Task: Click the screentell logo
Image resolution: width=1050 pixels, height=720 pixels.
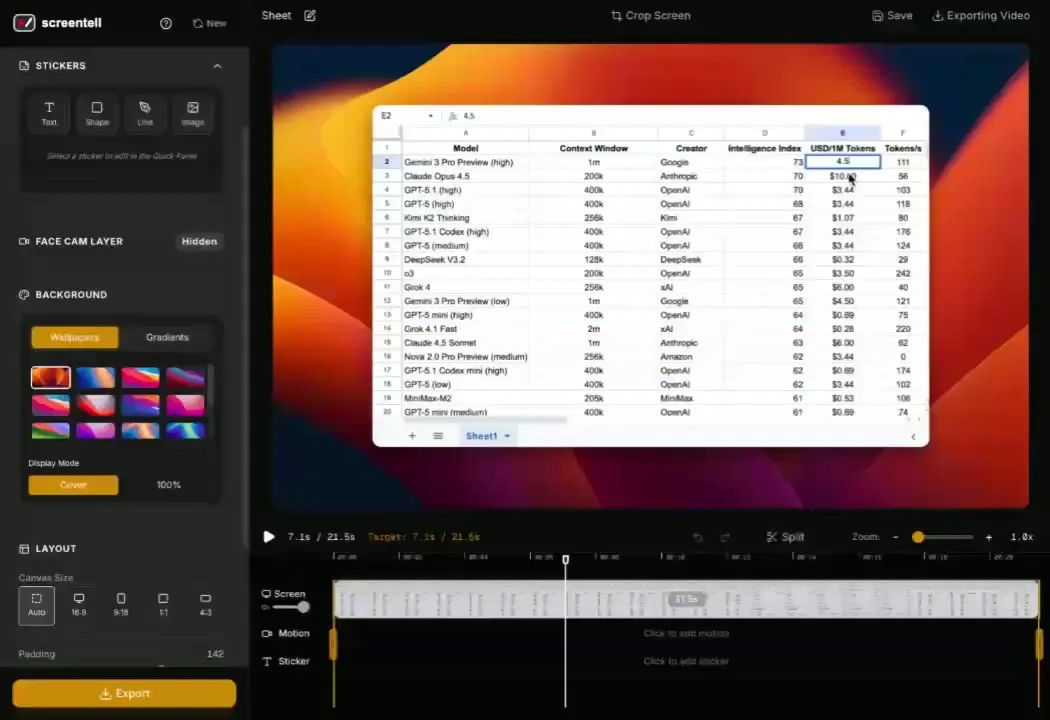Action: click(58, 23)
